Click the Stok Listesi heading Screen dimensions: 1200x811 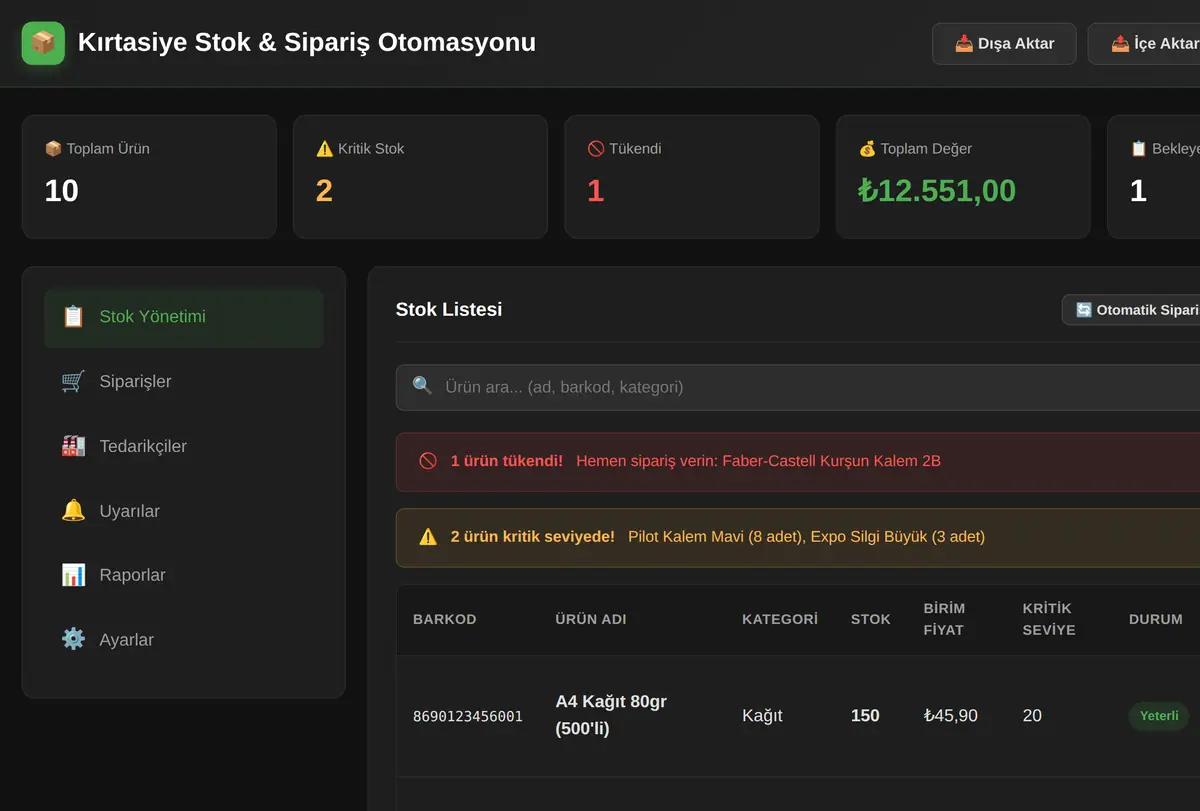[449, 310]
